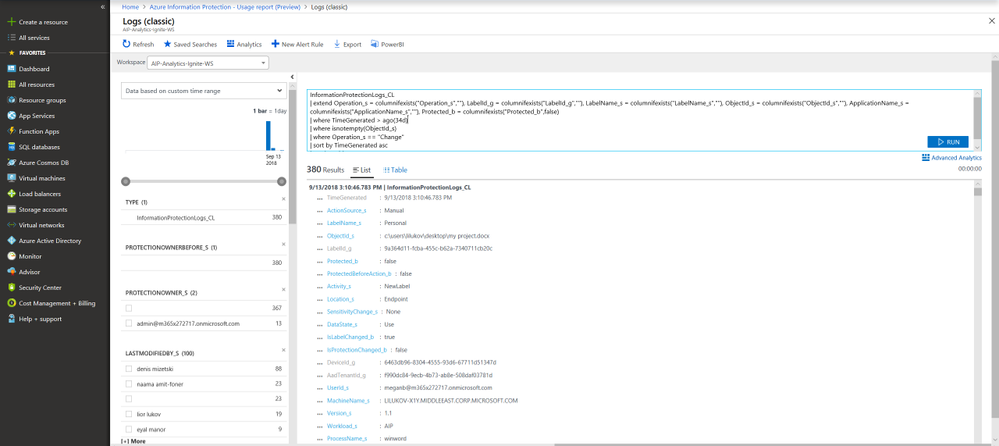Check the denis mizetski filter
This screenshot has height=446, width=999.
coord(129,369)
